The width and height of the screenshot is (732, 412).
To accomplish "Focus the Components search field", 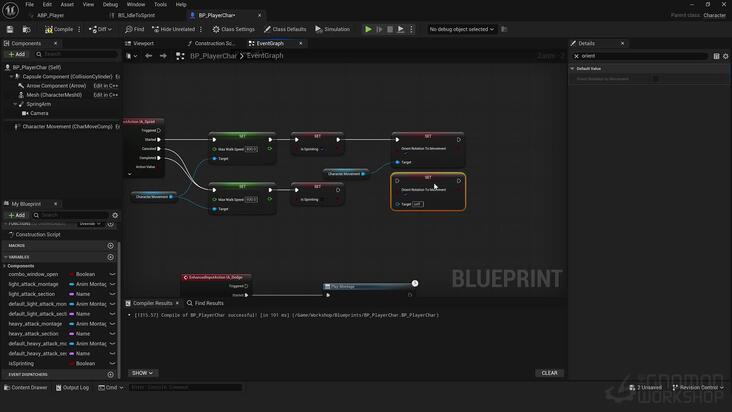I will 77,54.
